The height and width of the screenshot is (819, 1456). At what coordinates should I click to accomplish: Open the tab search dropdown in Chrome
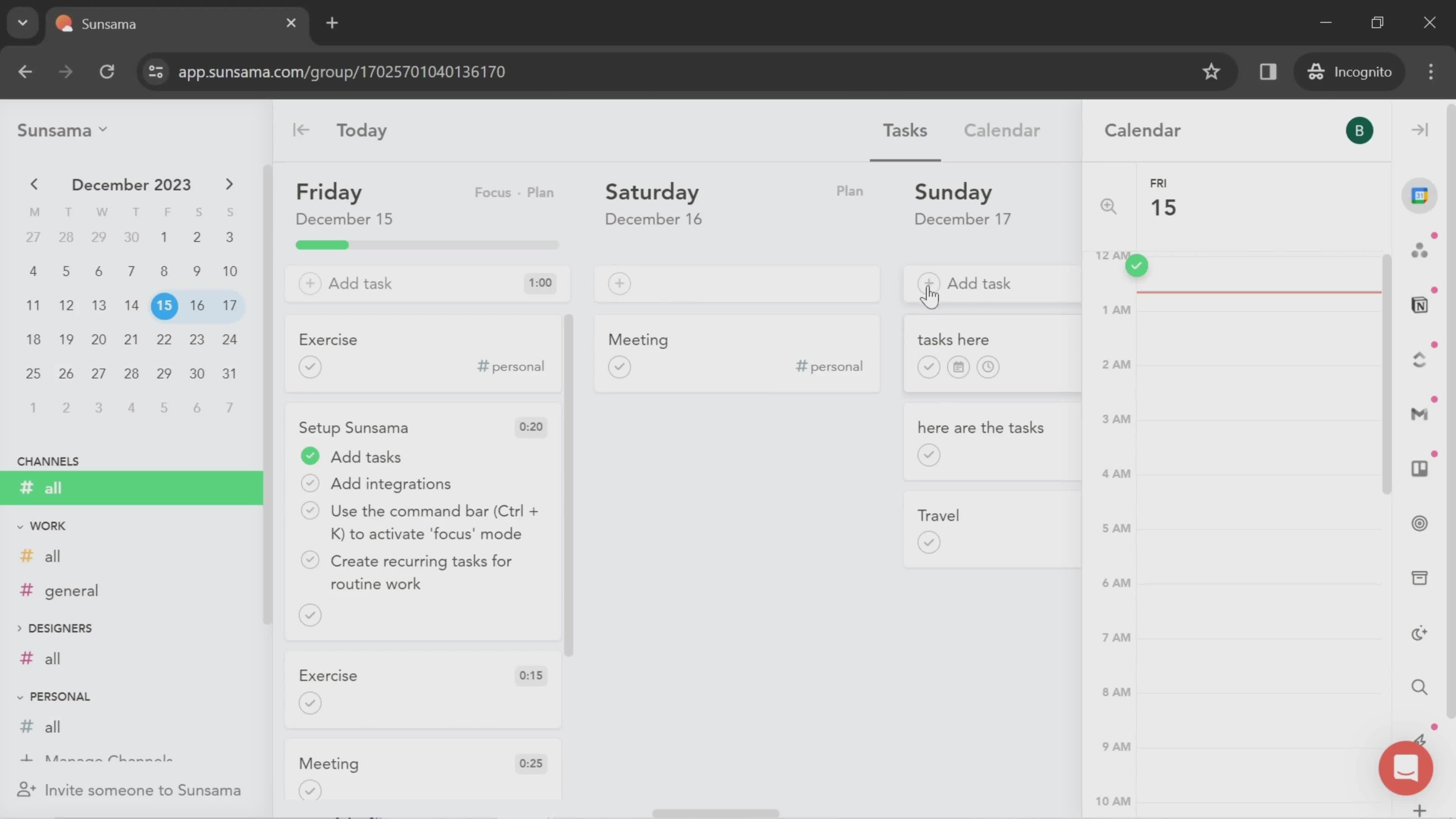click(x=23, y=23)
